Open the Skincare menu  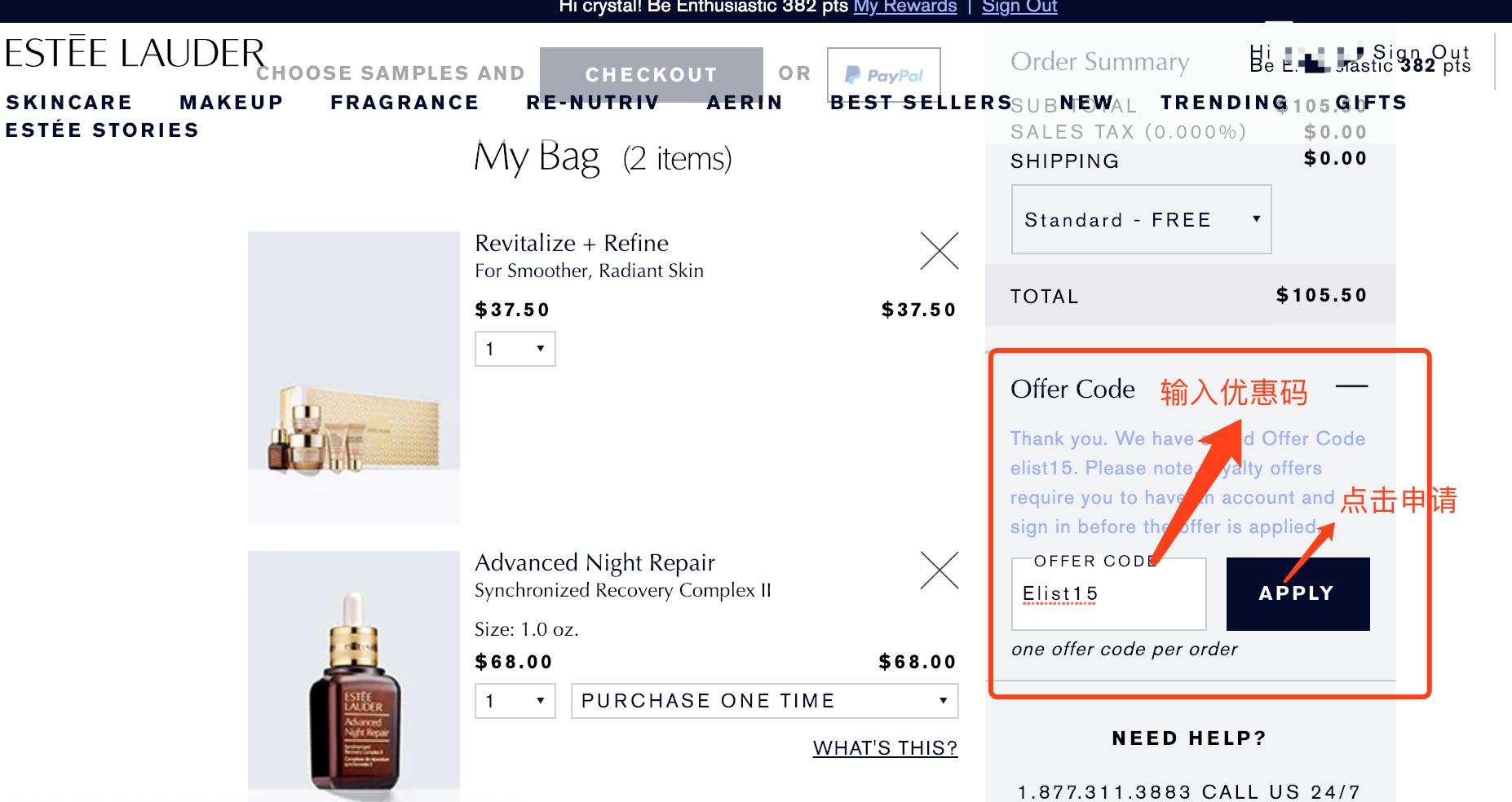pos(69,103)
